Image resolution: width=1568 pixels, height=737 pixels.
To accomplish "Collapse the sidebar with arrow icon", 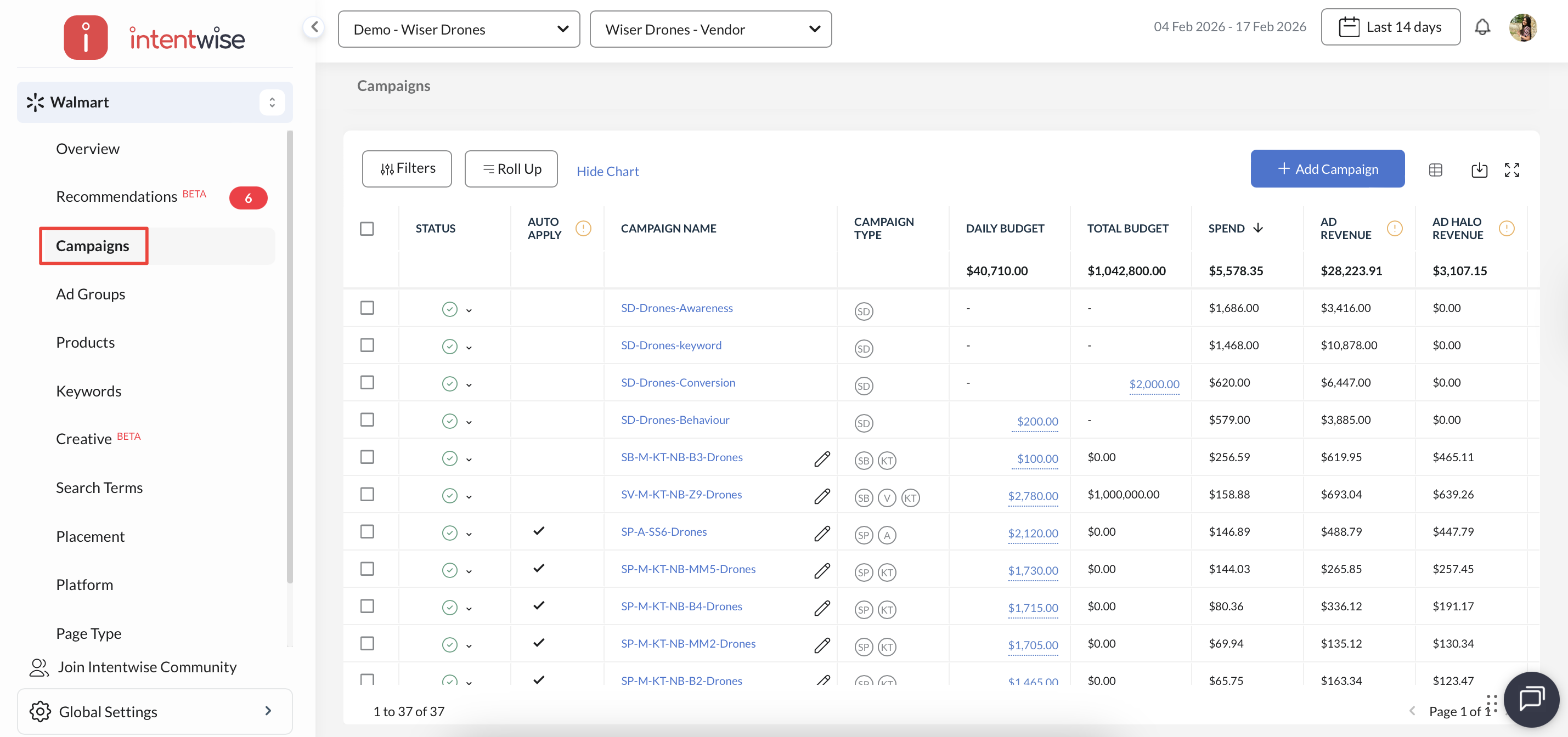I will [314, 27].
